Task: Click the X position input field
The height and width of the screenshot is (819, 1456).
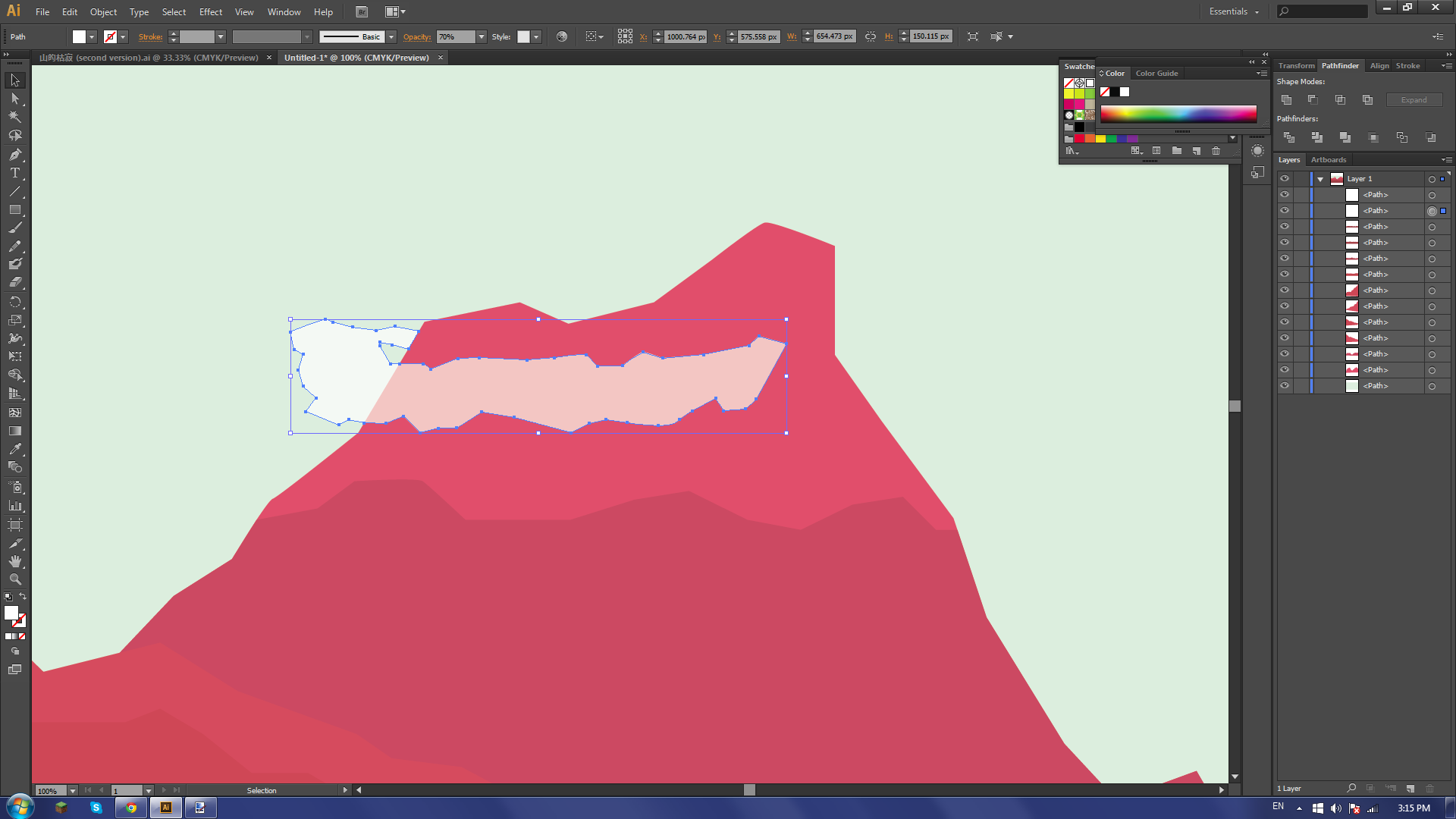Action: [x=686, y=36]
